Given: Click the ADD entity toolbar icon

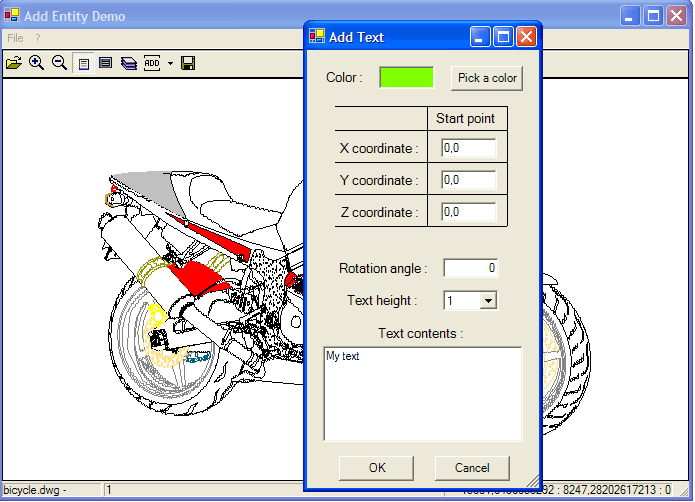Looking at the screenshot, I should [152, 63].
